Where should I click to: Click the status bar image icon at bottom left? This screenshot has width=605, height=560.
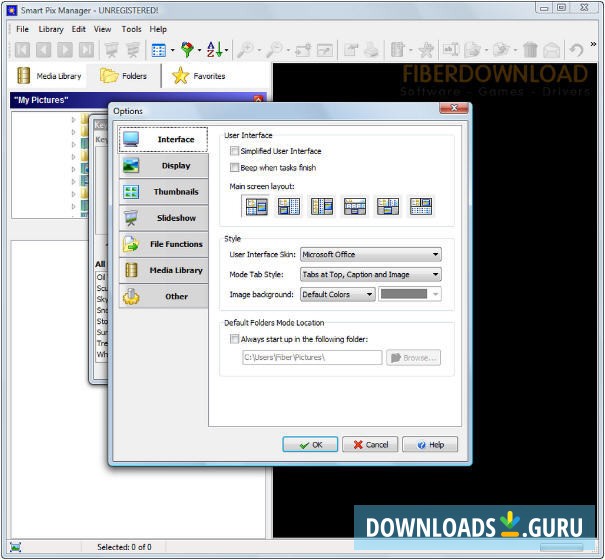15,546
